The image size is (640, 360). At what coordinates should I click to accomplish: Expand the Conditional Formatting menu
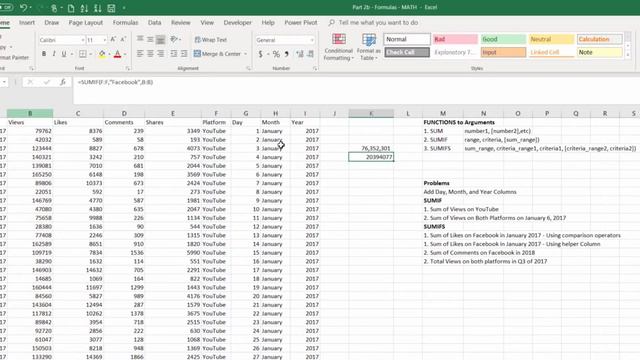click(x=338, y=47)
